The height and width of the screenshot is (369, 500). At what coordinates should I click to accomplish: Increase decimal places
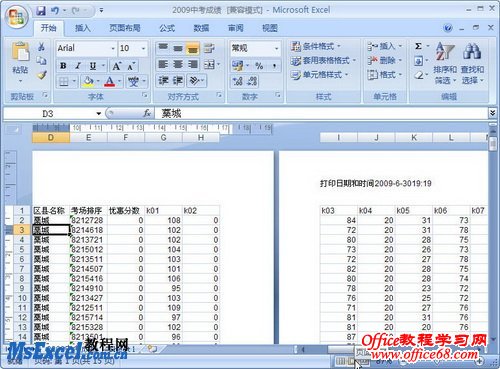click(x=237, y=81)
